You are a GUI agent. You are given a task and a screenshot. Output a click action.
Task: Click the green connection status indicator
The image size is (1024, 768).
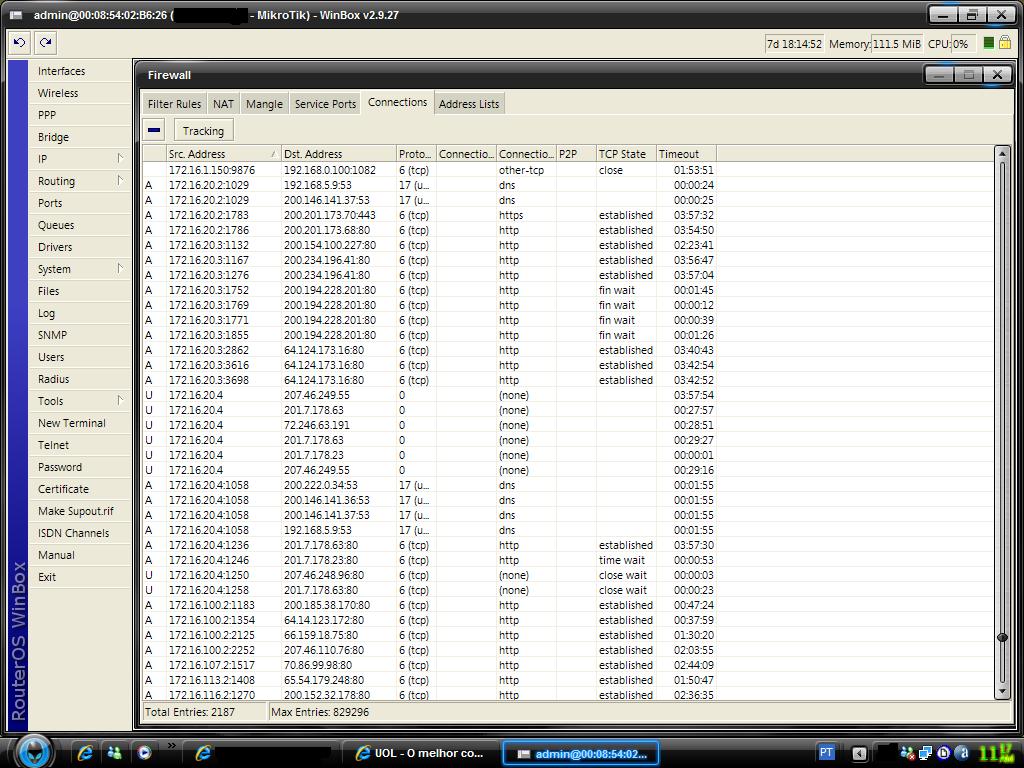pyautogui.click(x=989, y=43)
